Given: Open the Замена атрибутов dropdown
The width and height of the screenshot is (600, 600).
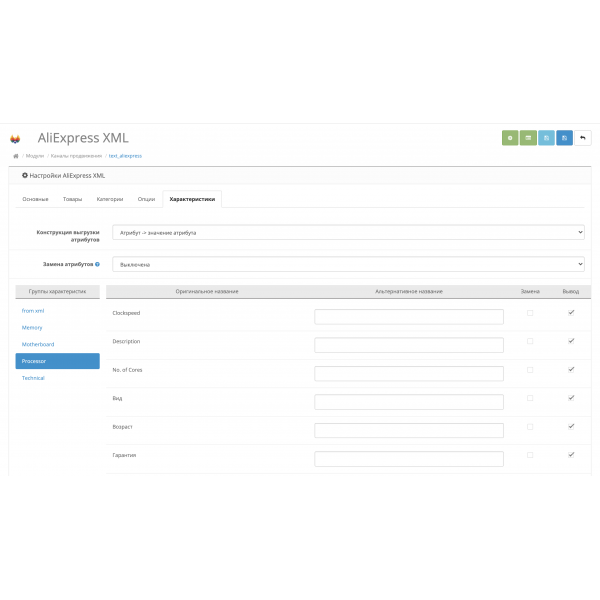Looking at the screenshot, I should tap(348, 264).
